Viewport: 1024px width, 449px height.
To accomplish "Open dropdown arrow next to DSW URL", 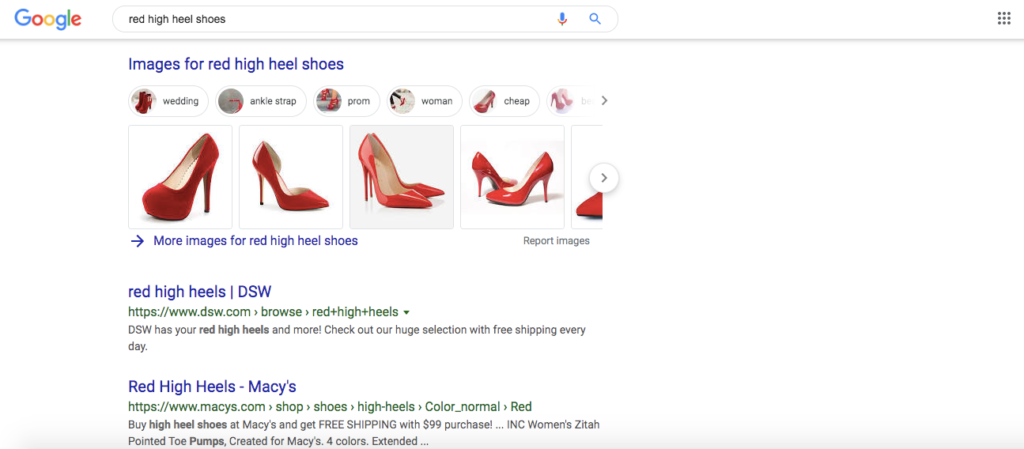I will pos(407,312).
